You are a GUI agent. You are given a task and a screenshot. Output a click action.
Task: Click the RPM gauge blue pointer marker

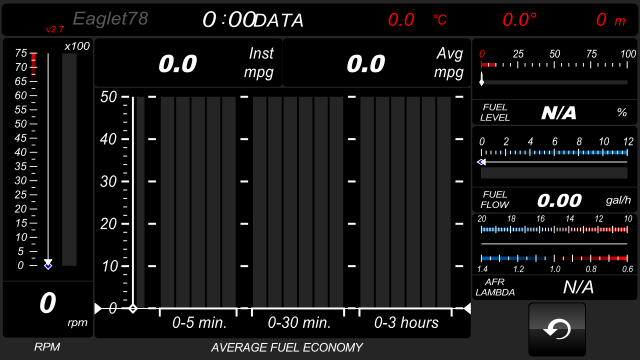point(48,266)
